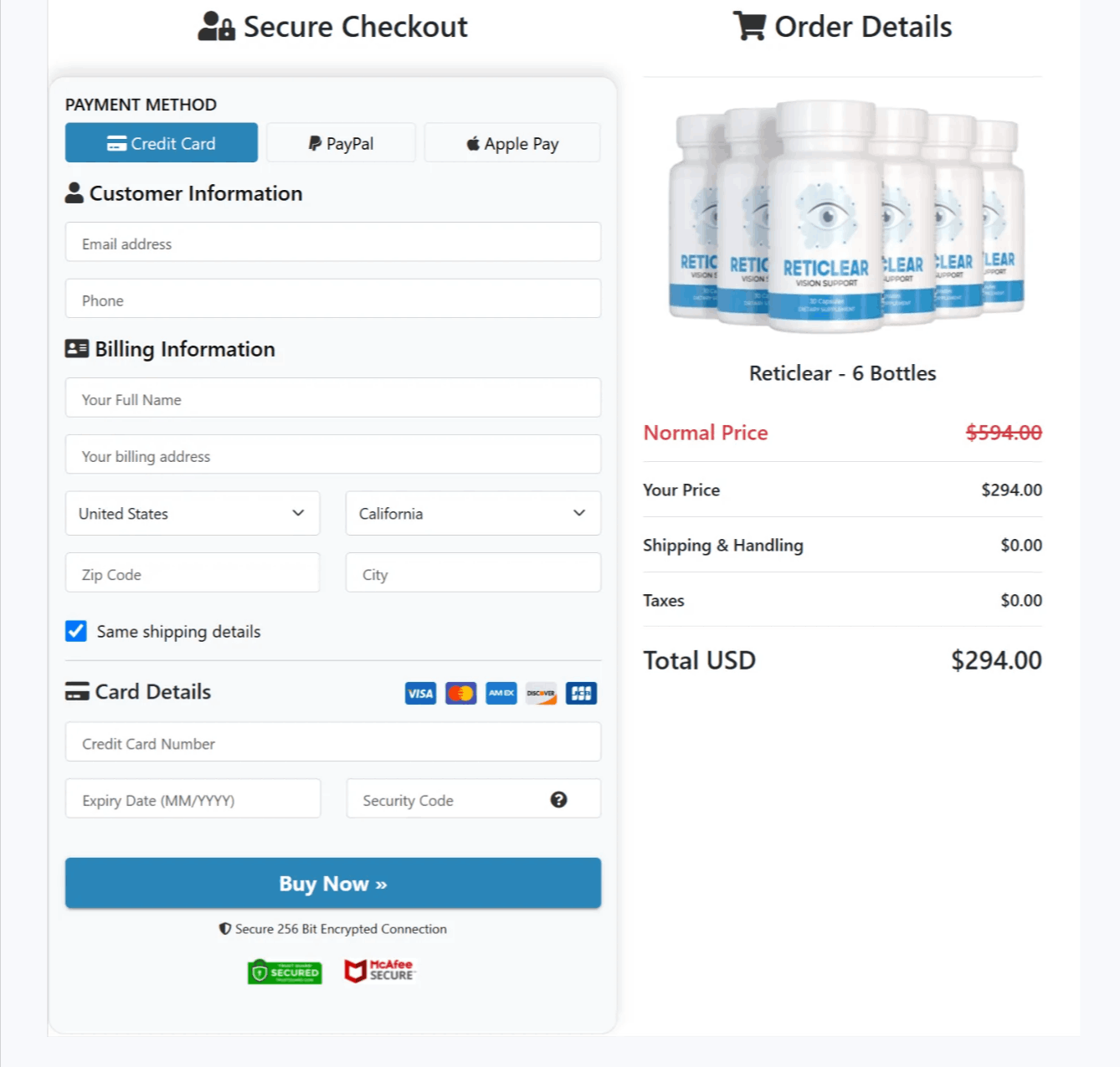Click the Card Details credit card icon

[76, 691]
